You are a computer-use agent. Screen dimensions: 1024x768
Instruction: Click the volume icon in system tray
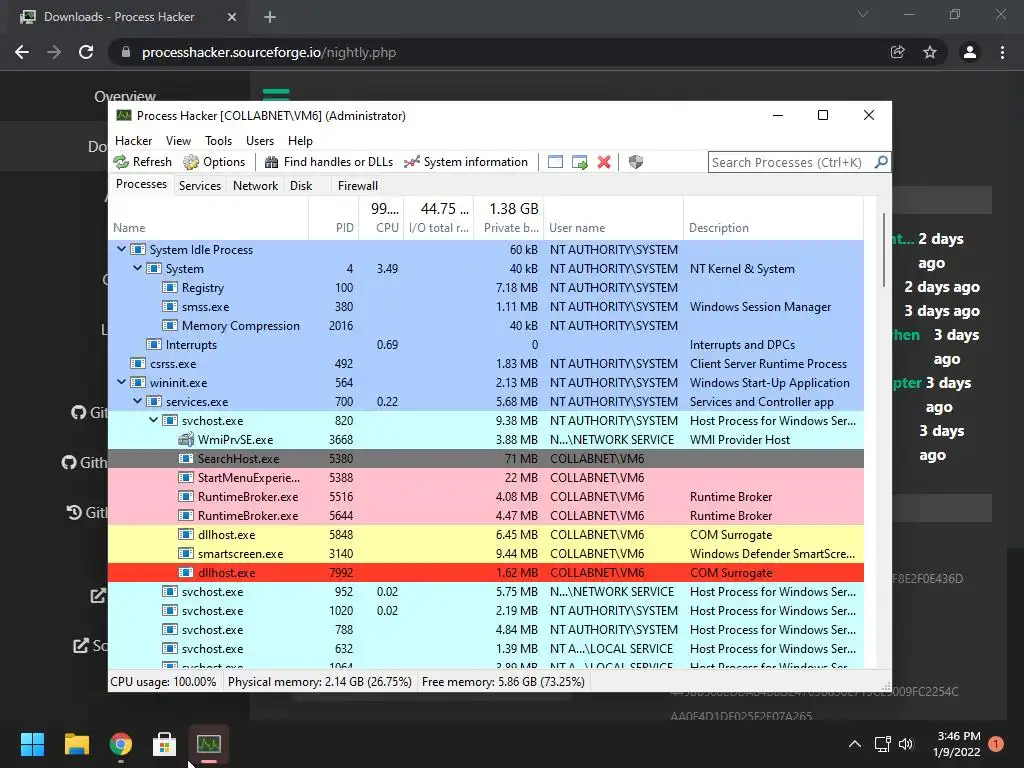click(906, 744)
